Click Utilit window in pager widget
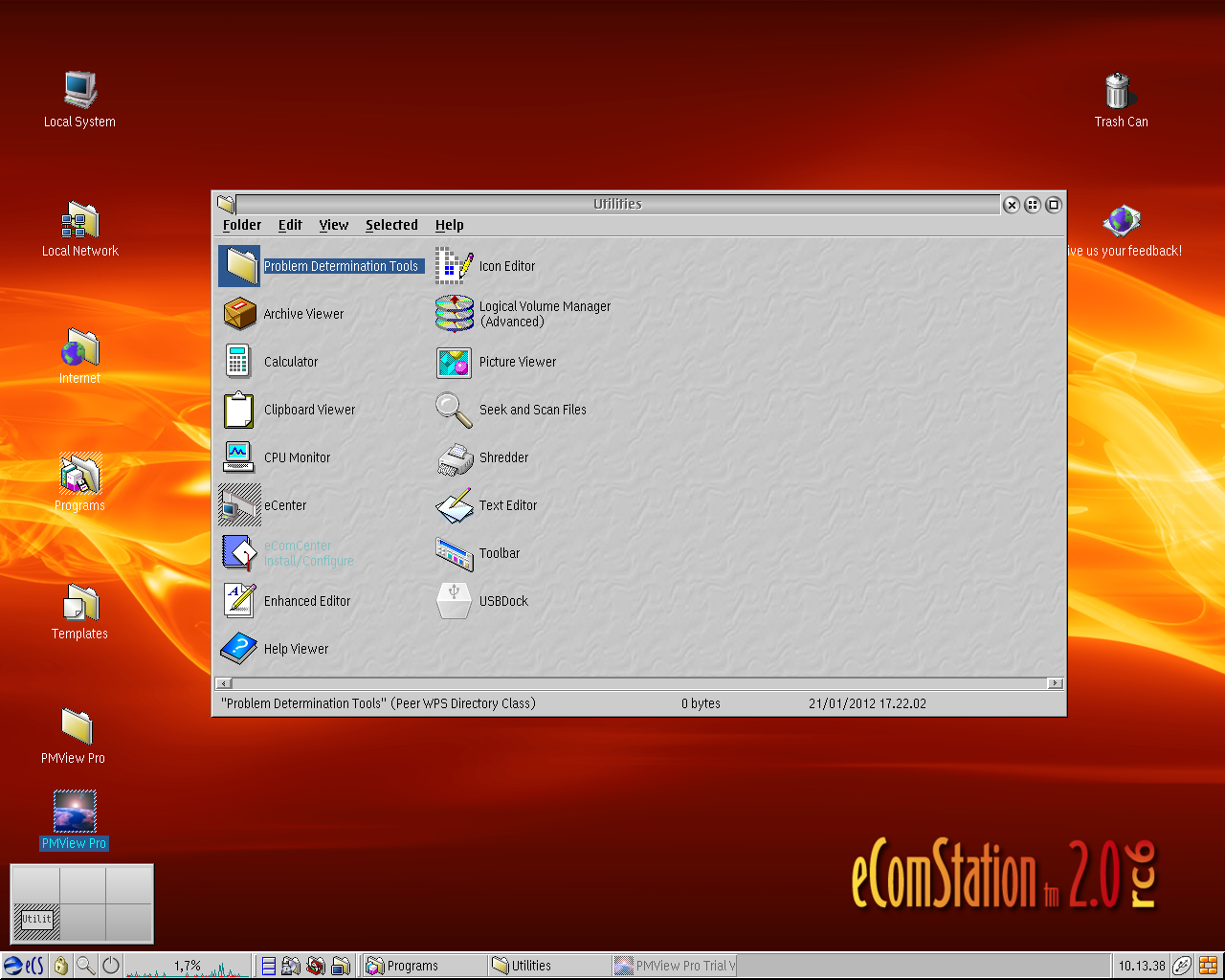 tap(36, 920)
